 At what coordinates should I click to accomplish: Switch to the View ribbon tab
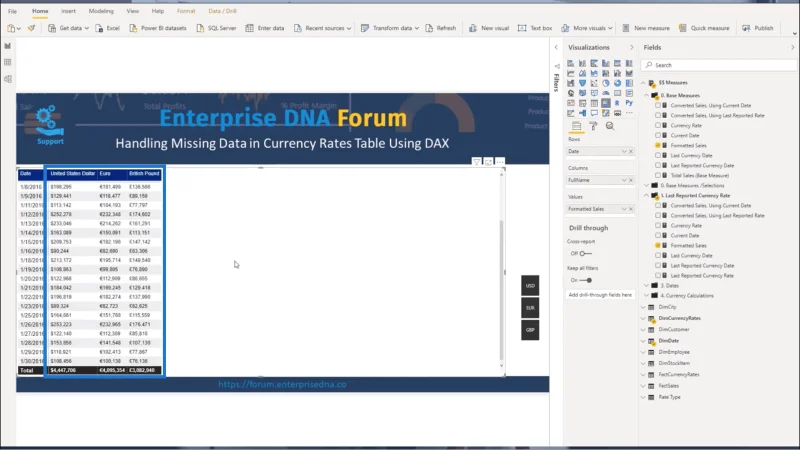tap(133, 11)
